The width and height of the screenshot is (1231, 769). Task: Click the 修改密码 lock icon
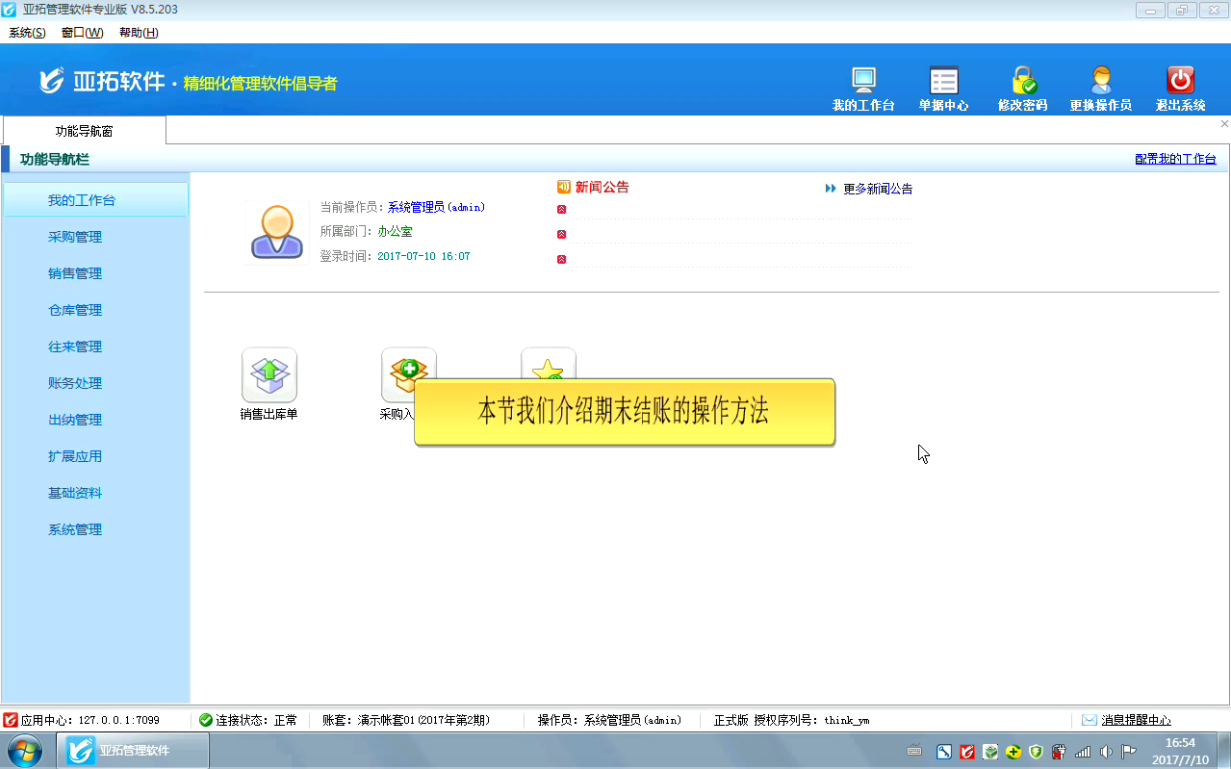click(1022, 82)
